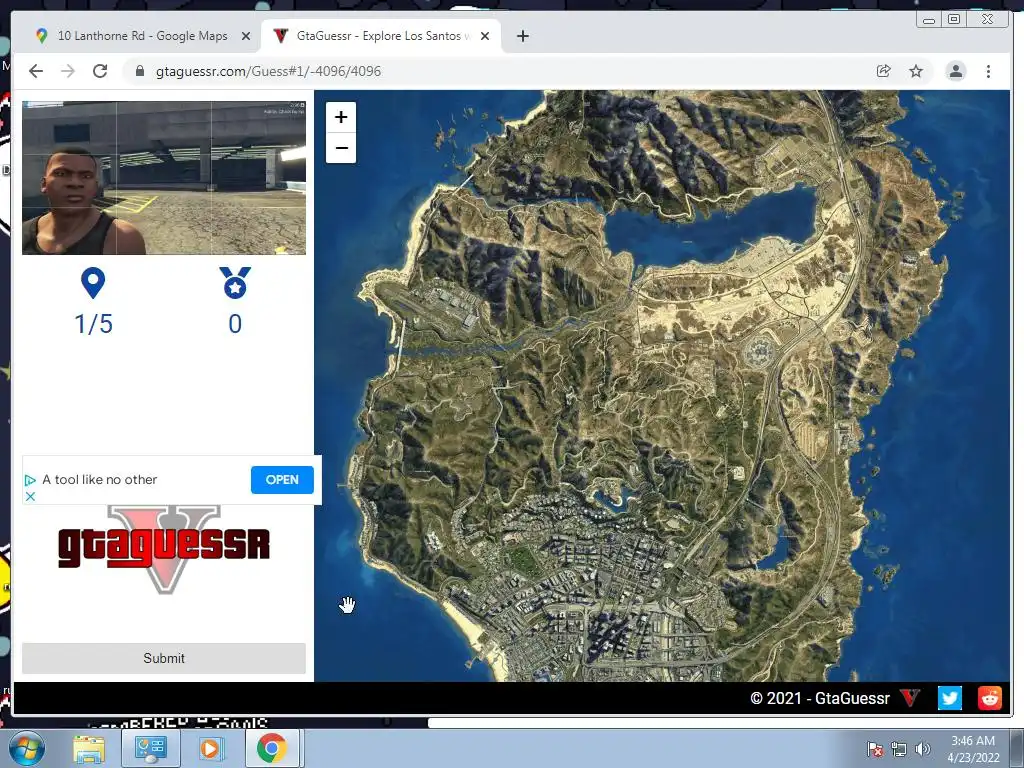Screen dimensions: 1024x768
Task: Open File Explorer from the taskbar
Action: 89,750
